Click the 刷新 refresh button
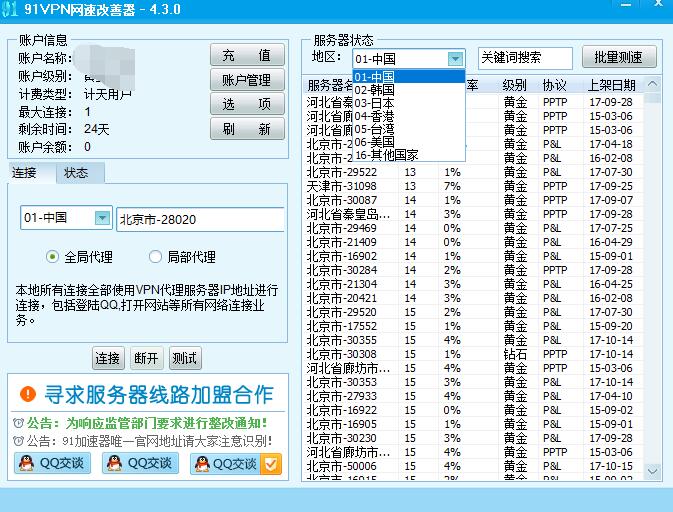 (247, 129)
